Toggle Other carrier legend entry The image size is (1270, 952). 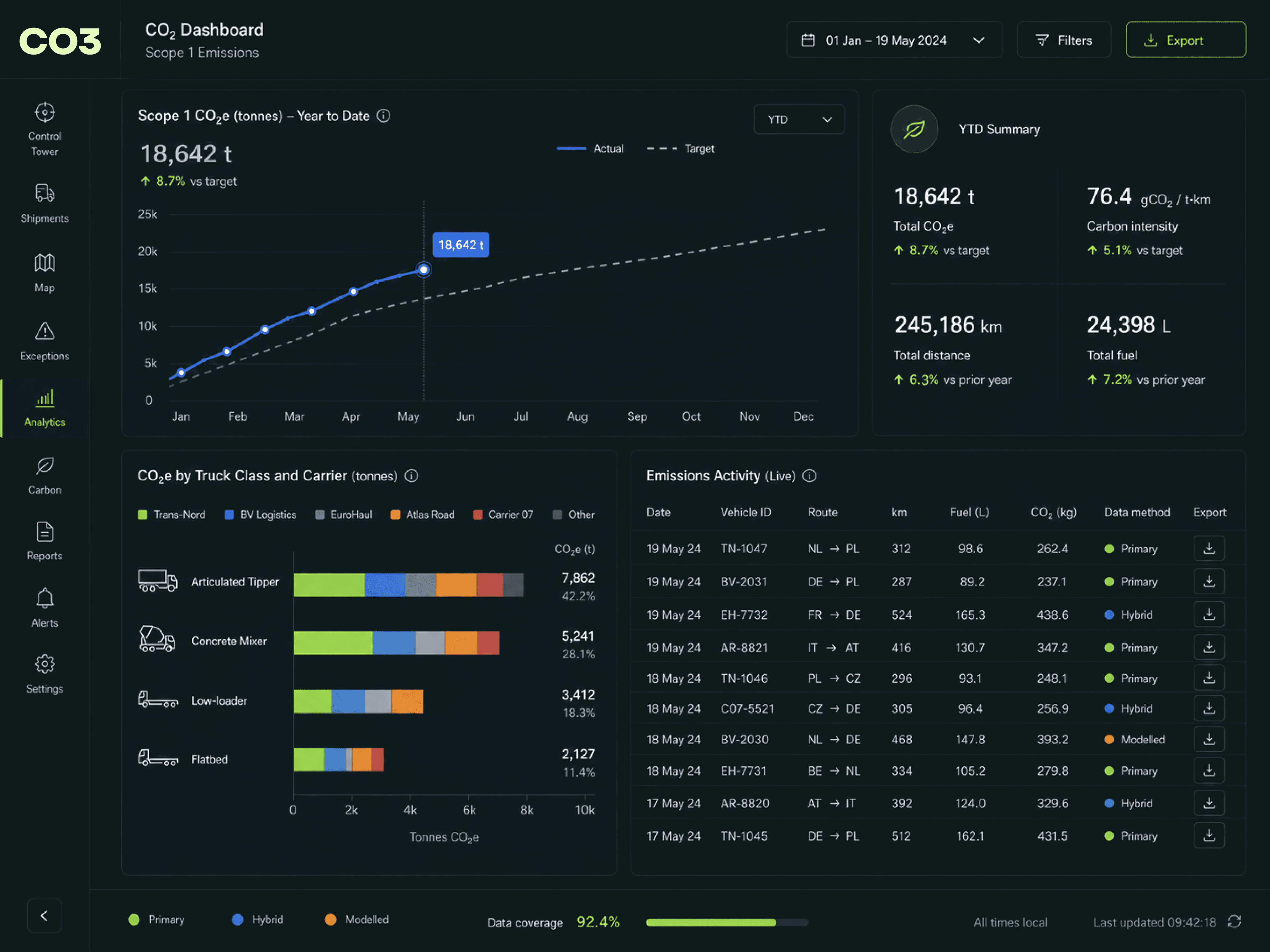point(573,515)
